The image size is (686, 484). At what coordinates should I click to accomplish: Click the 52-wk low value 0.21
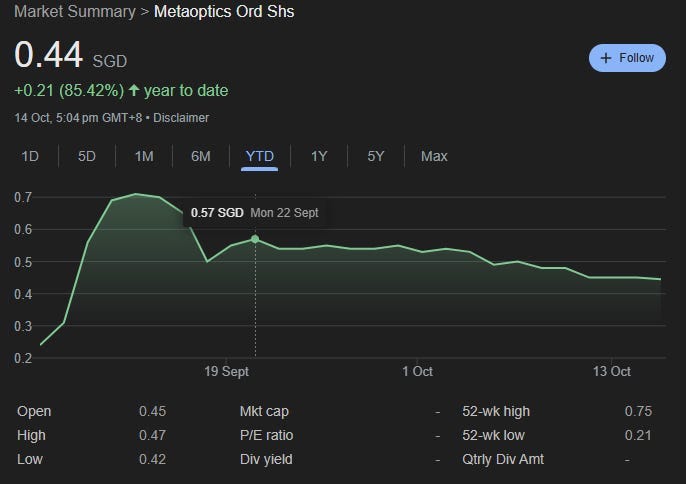(x=638, y=435)
